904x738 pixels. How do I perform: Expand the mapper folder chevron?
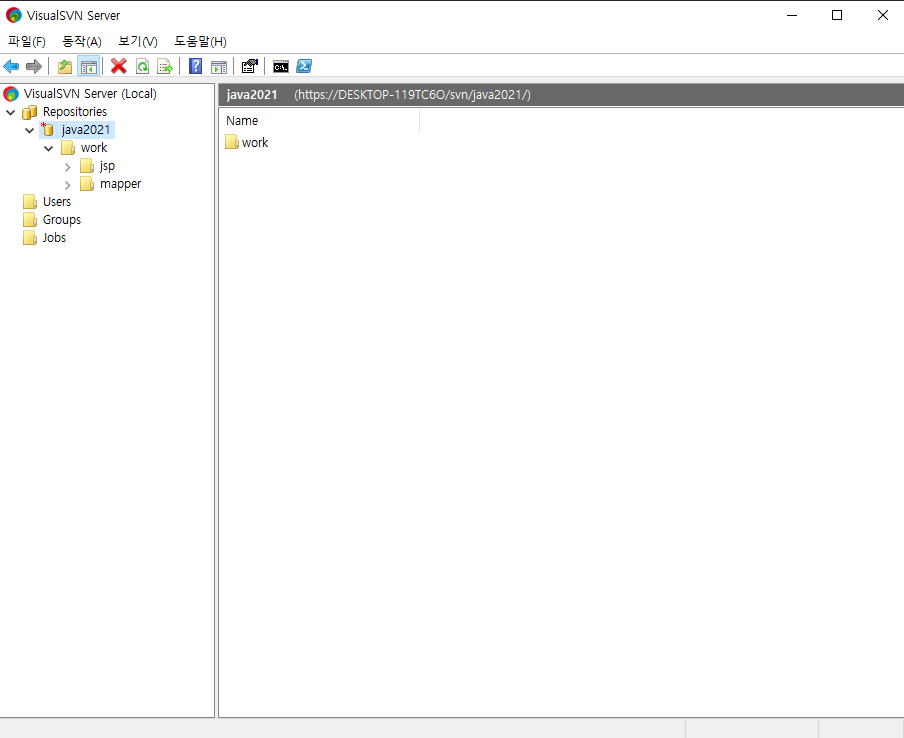pos(67,184)
